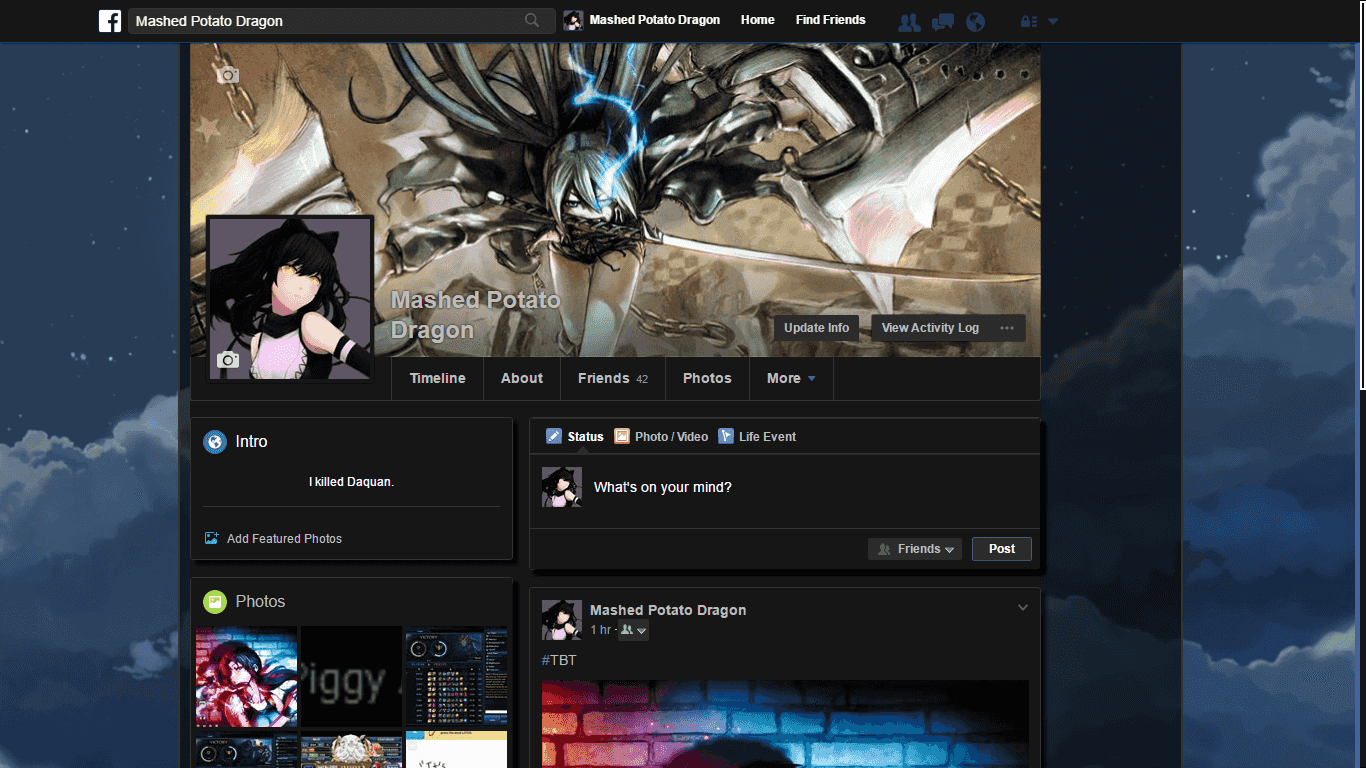Click the Photos panel heading
Screen dimensions: 1366x768
point(260,601)
